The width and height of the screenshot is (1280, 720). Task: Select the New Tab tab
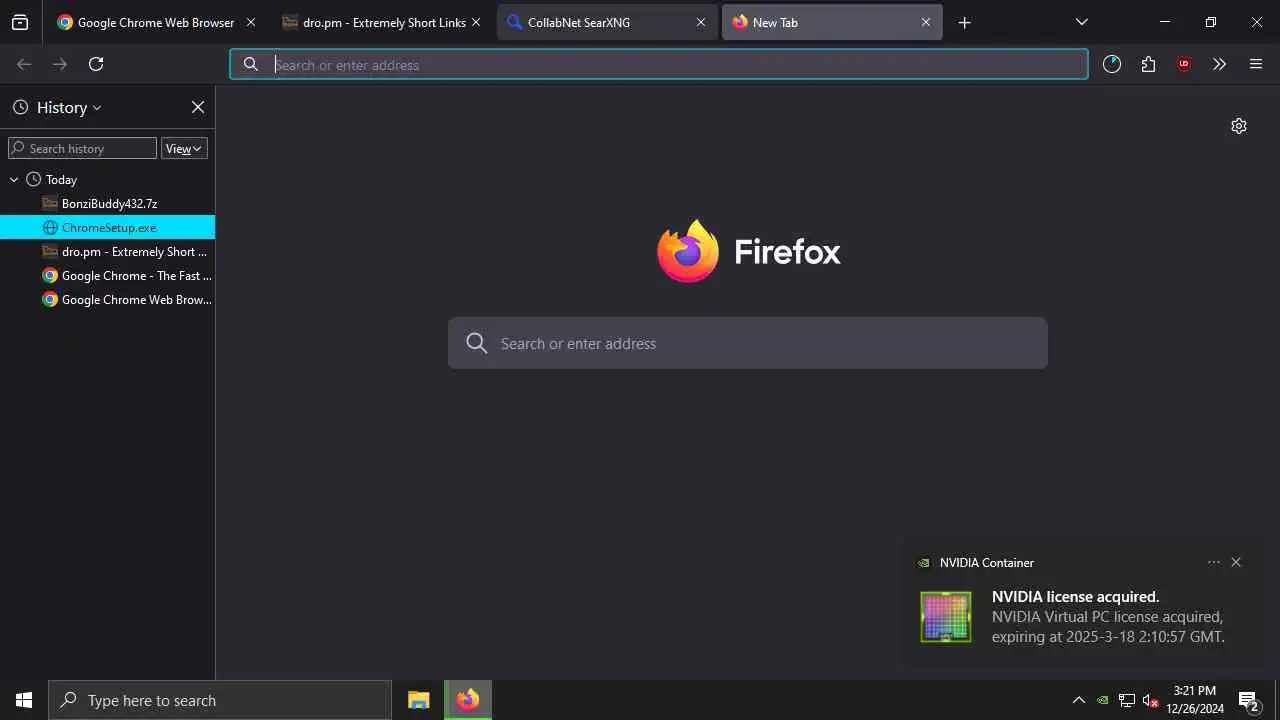pos(832,22)
